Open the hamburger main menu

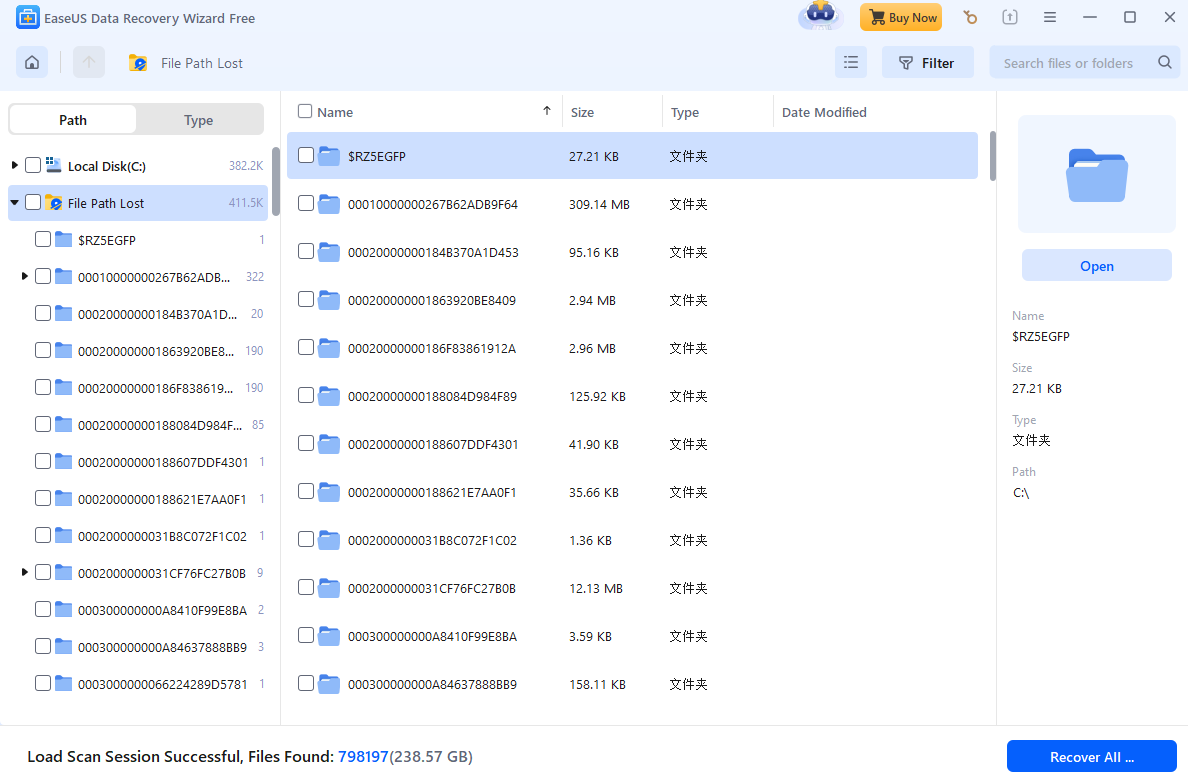1049,17
